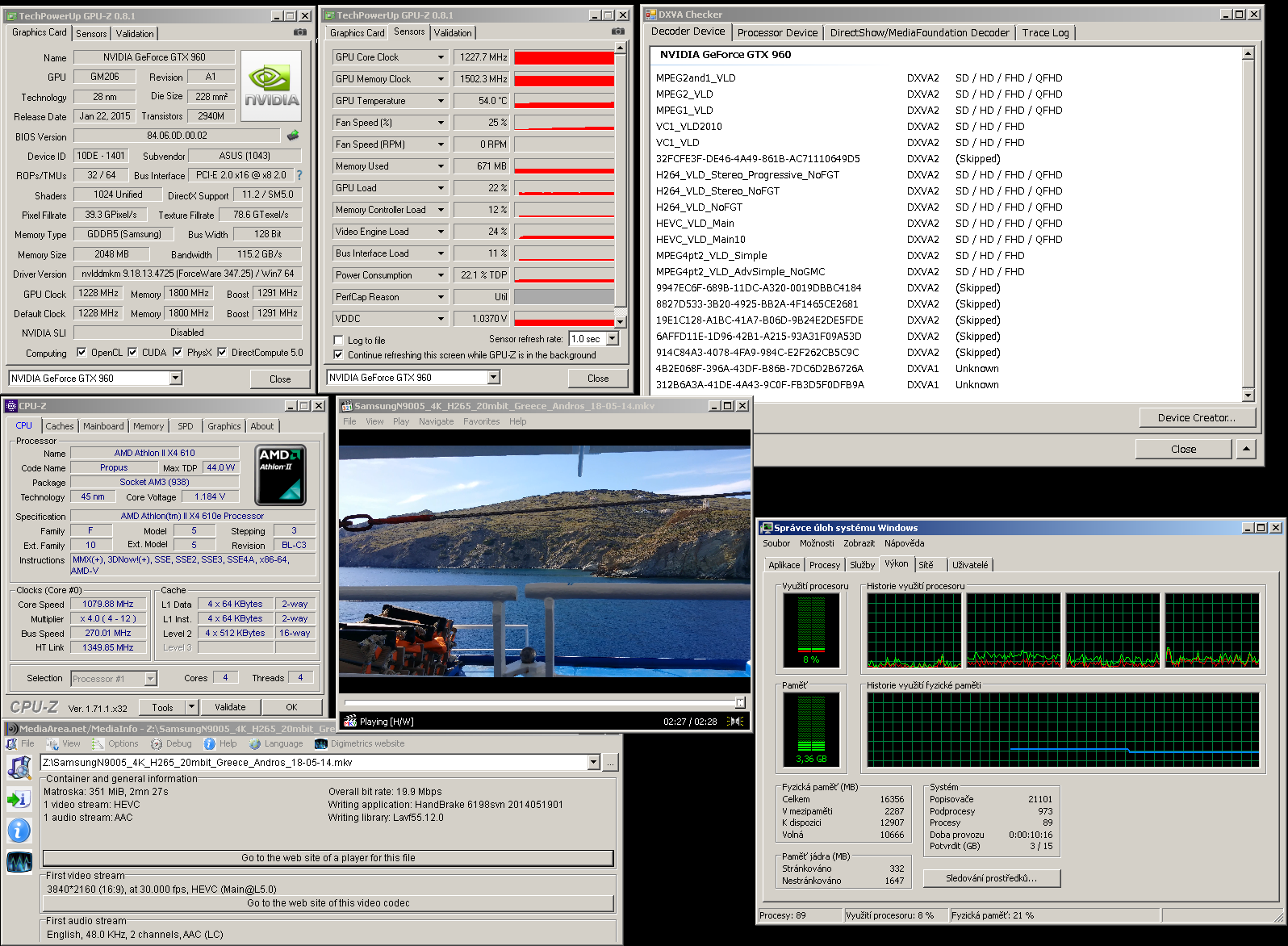Toggle the PhysX checkbox

pos(178,352)
